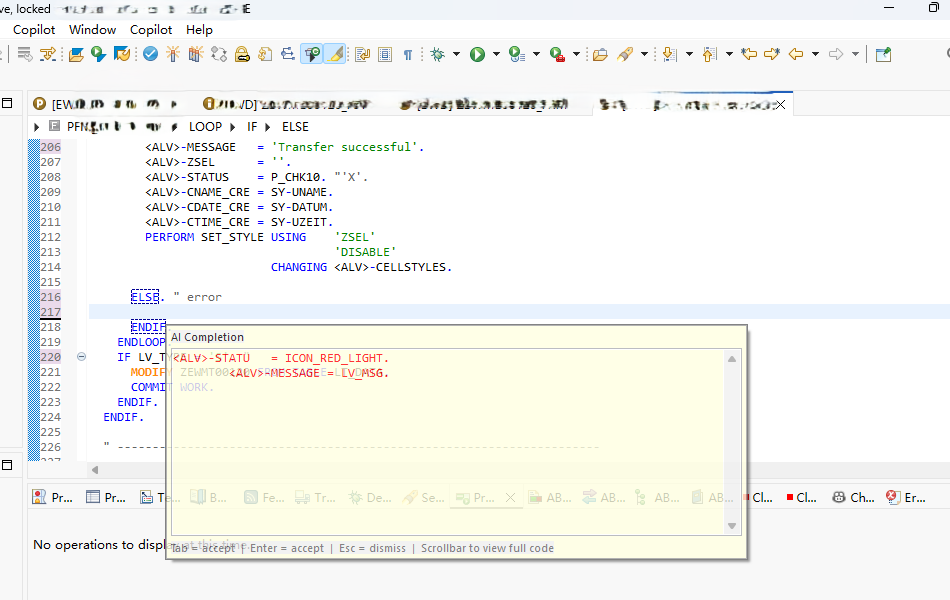Open the next annotation dropdown arrow

click(x=689, y=55)
